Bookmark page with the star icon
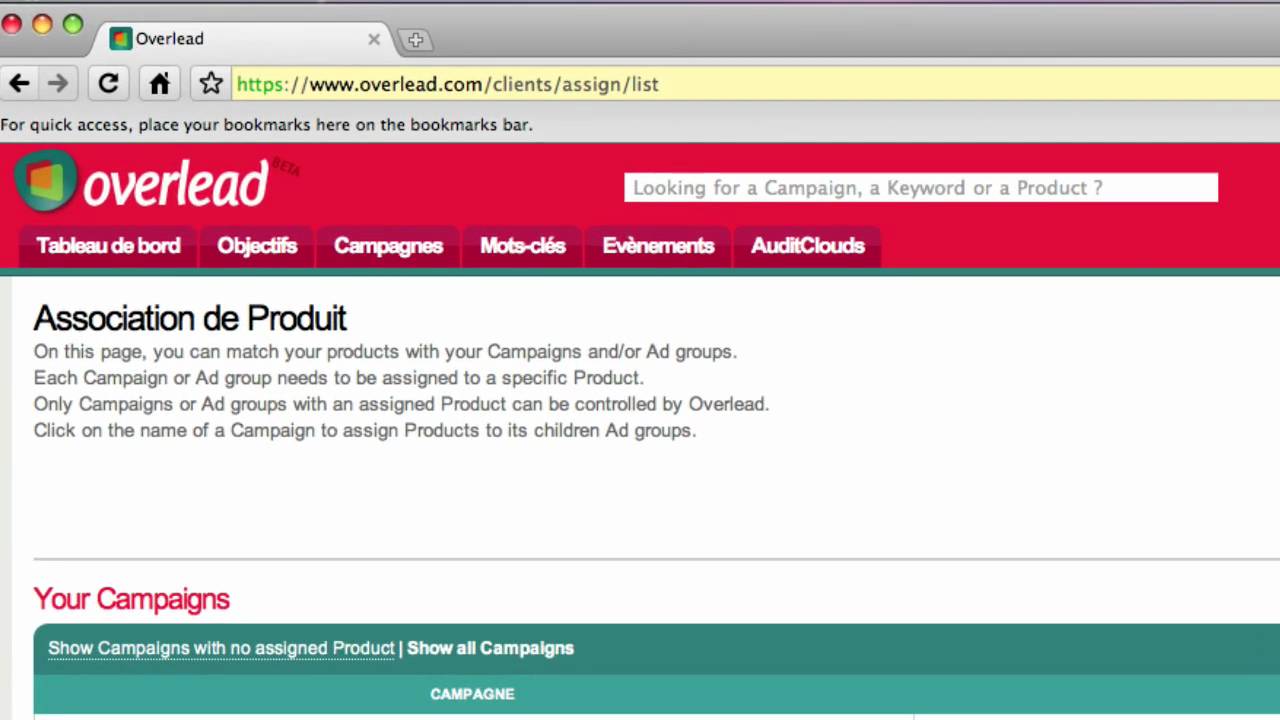 point(210,84)
